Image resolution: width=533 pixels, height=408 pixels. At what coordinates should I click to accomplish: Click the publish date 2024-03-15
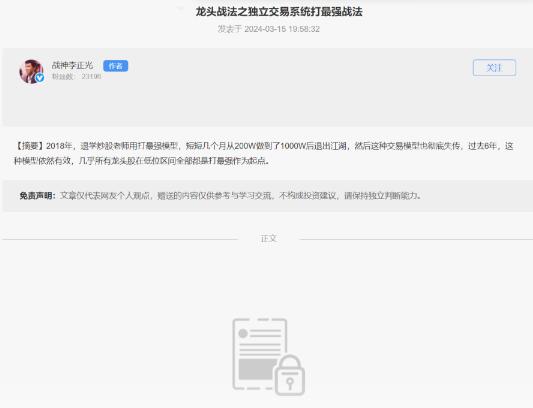[265, 29]
